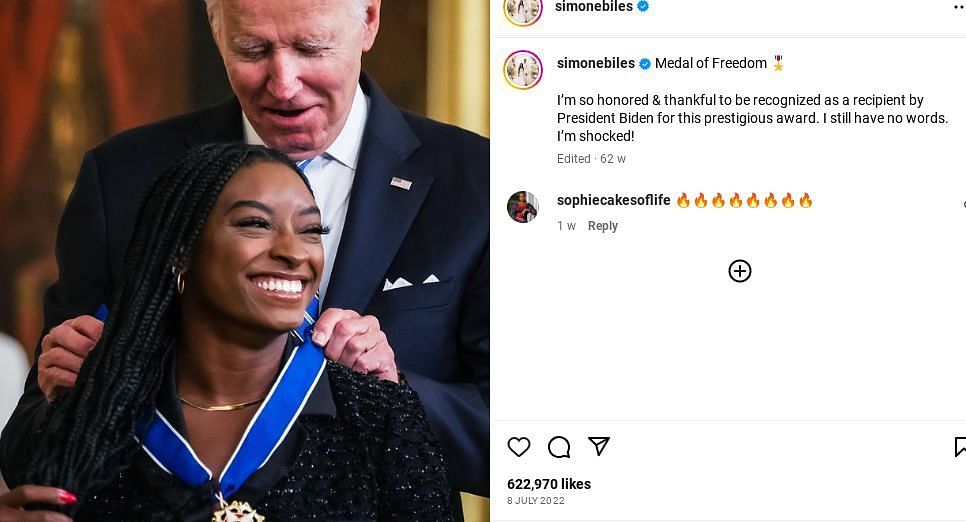966x522 pixels.
Task: Click the Edited 62 w caption timestamp
Action: coord(591,158)
